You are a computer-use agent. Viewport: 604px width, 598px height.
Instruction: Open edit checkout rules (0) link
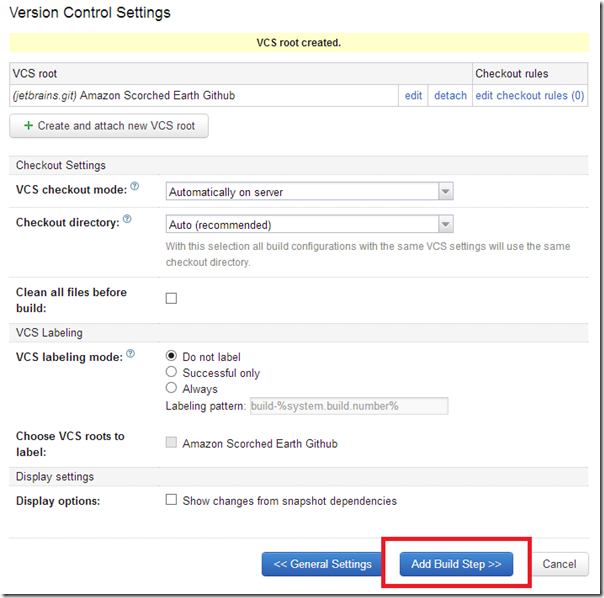coord(530,96)
